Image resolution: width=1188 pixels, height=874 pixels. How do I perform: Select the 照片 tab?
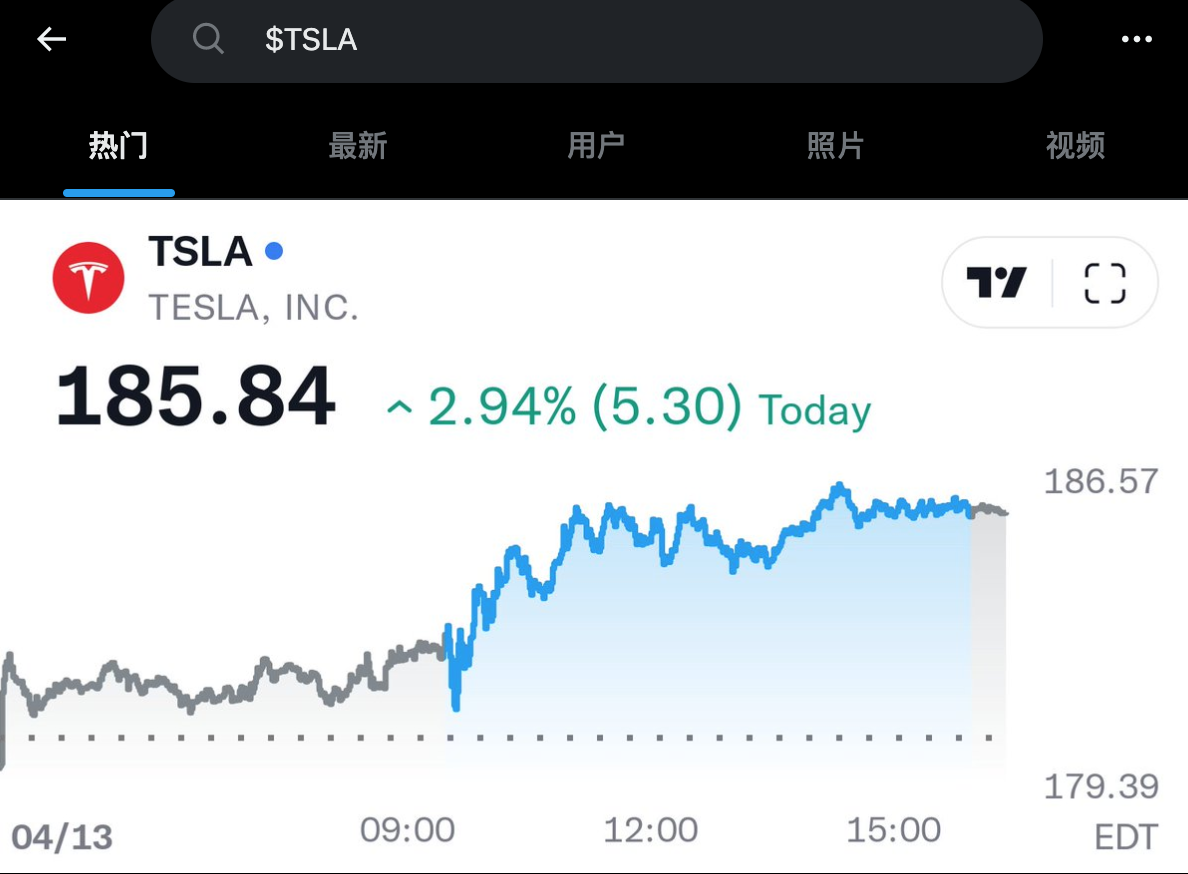[x=836, y=145]
